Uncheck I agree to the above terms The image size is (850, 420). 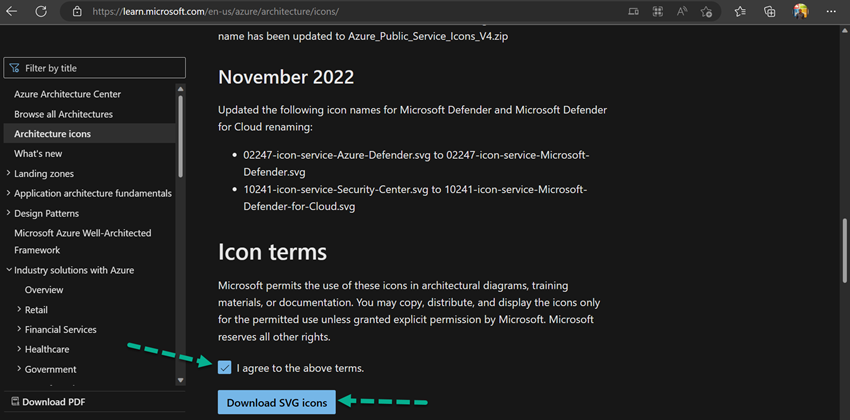[x=224, y=367]
